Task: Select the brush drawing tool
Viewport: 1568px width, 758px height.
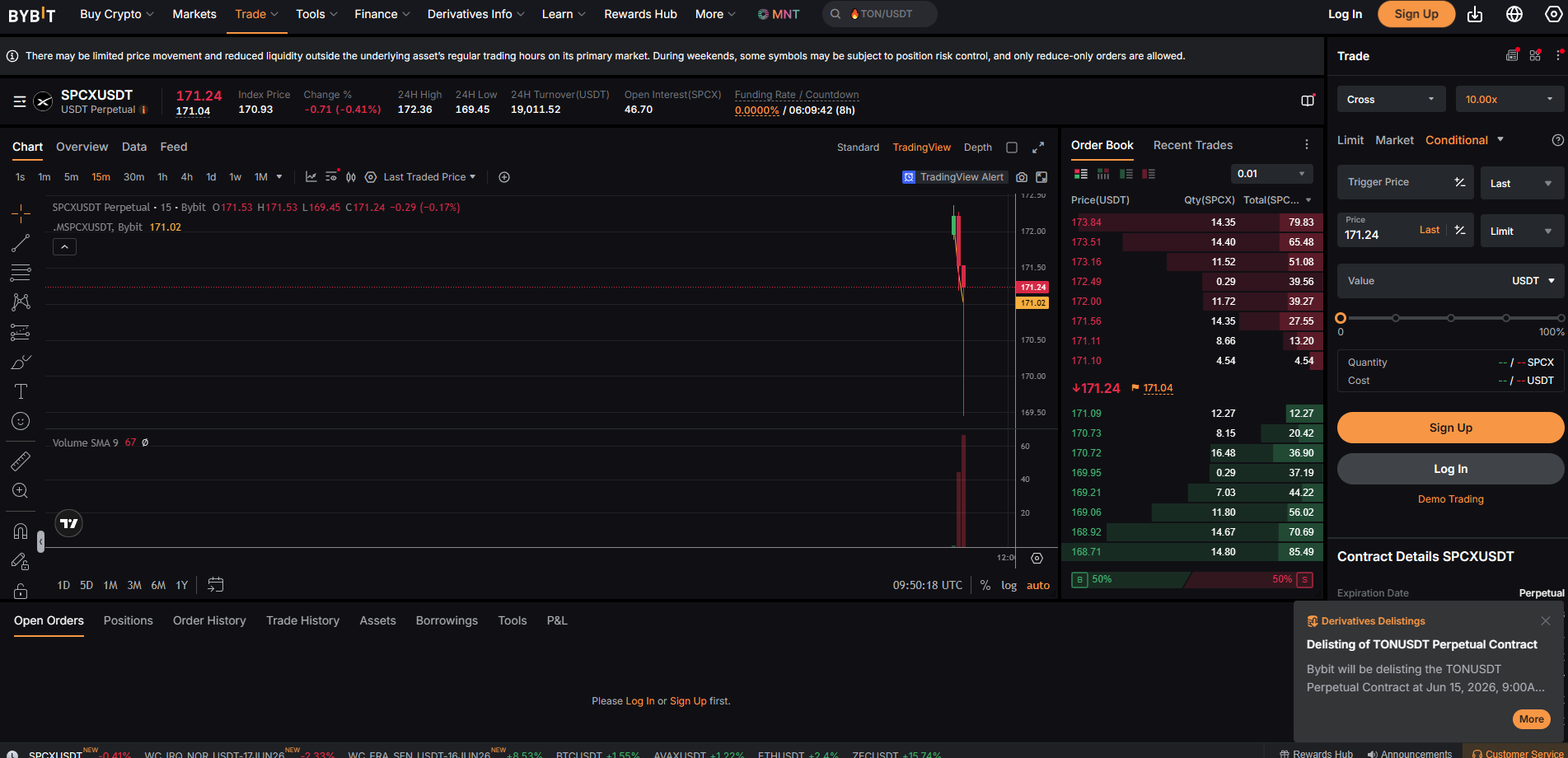Action: point(21,362)
